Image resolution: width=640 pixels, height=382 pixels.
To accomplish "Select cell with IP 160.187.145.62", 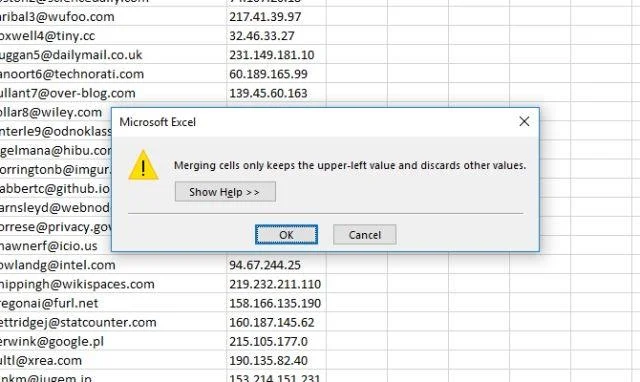I will click(276, 322).
